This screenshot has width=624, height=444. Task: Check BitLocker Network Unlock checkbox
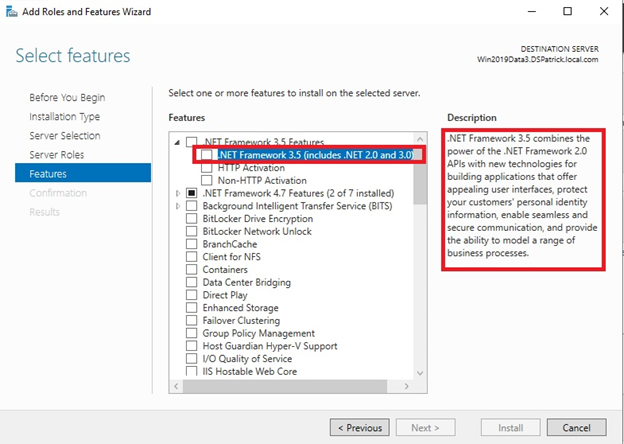191,231
